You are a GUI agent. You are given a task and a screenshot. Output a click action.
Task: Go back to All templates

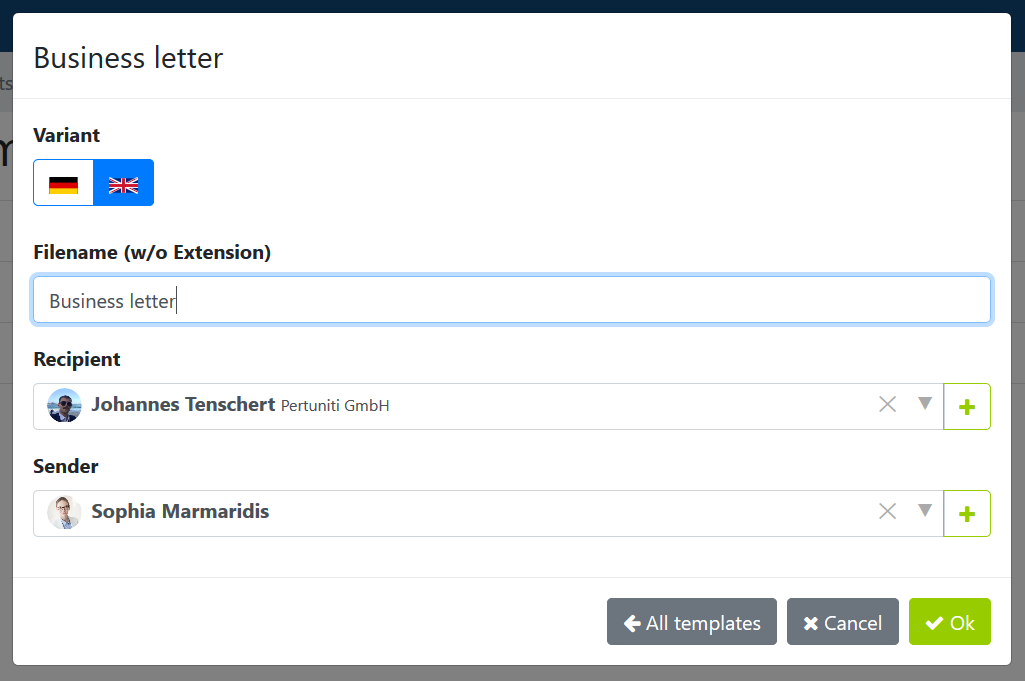pos(692,622)
